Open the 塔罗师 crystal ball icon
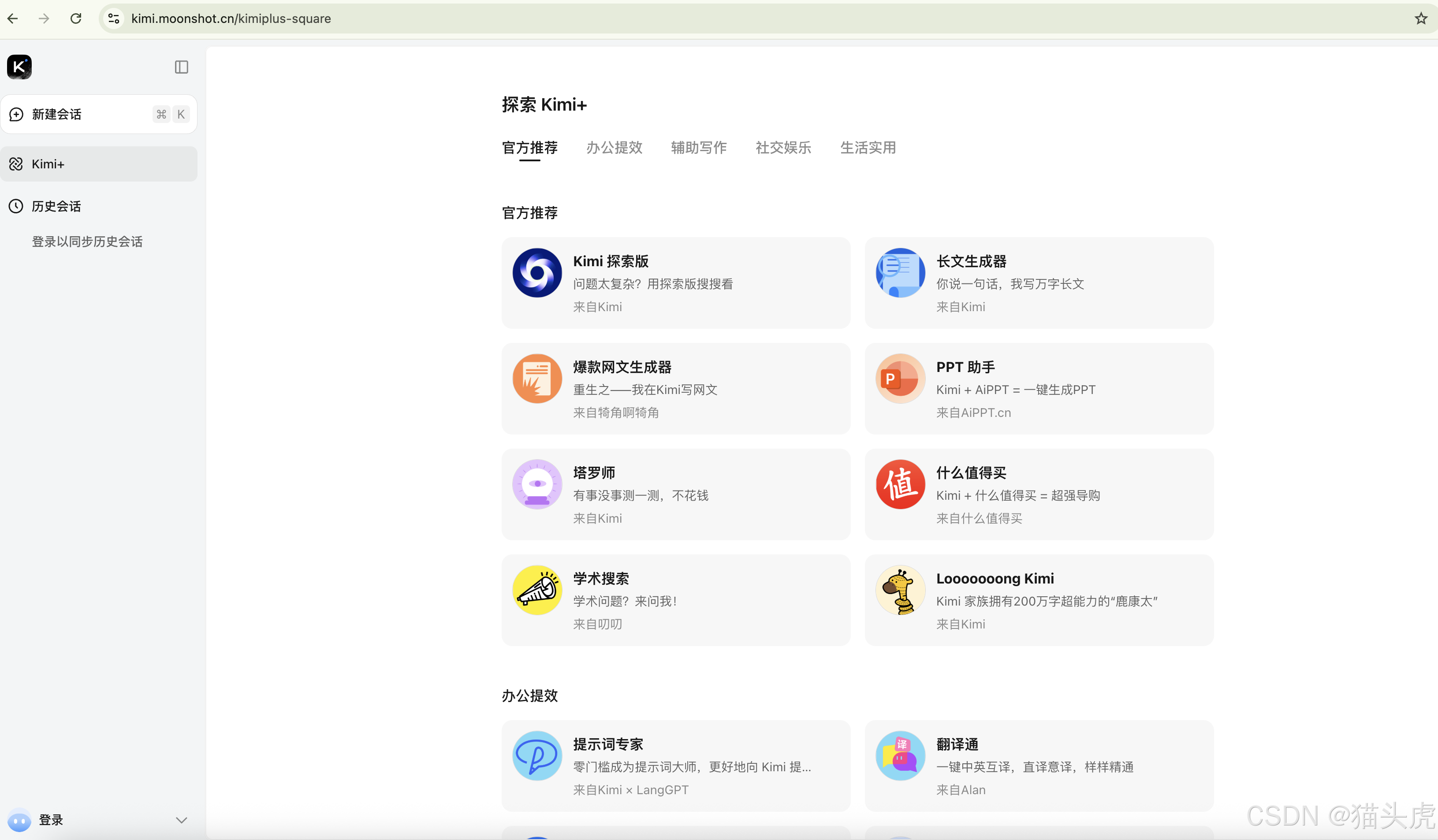 537,484
